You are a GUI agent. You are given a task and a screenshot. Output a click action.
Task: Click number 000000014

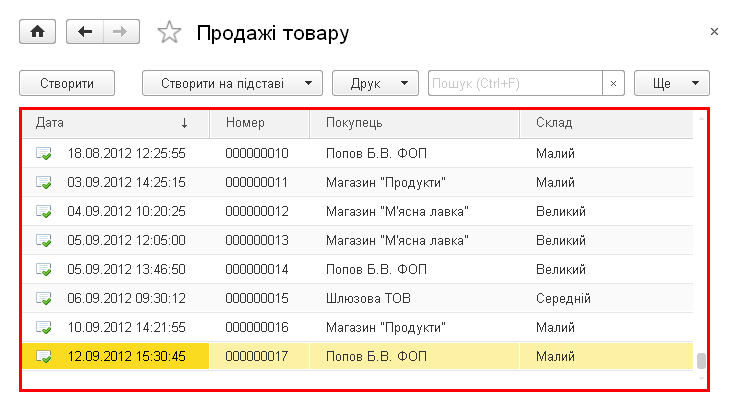(x=257, y=270)
